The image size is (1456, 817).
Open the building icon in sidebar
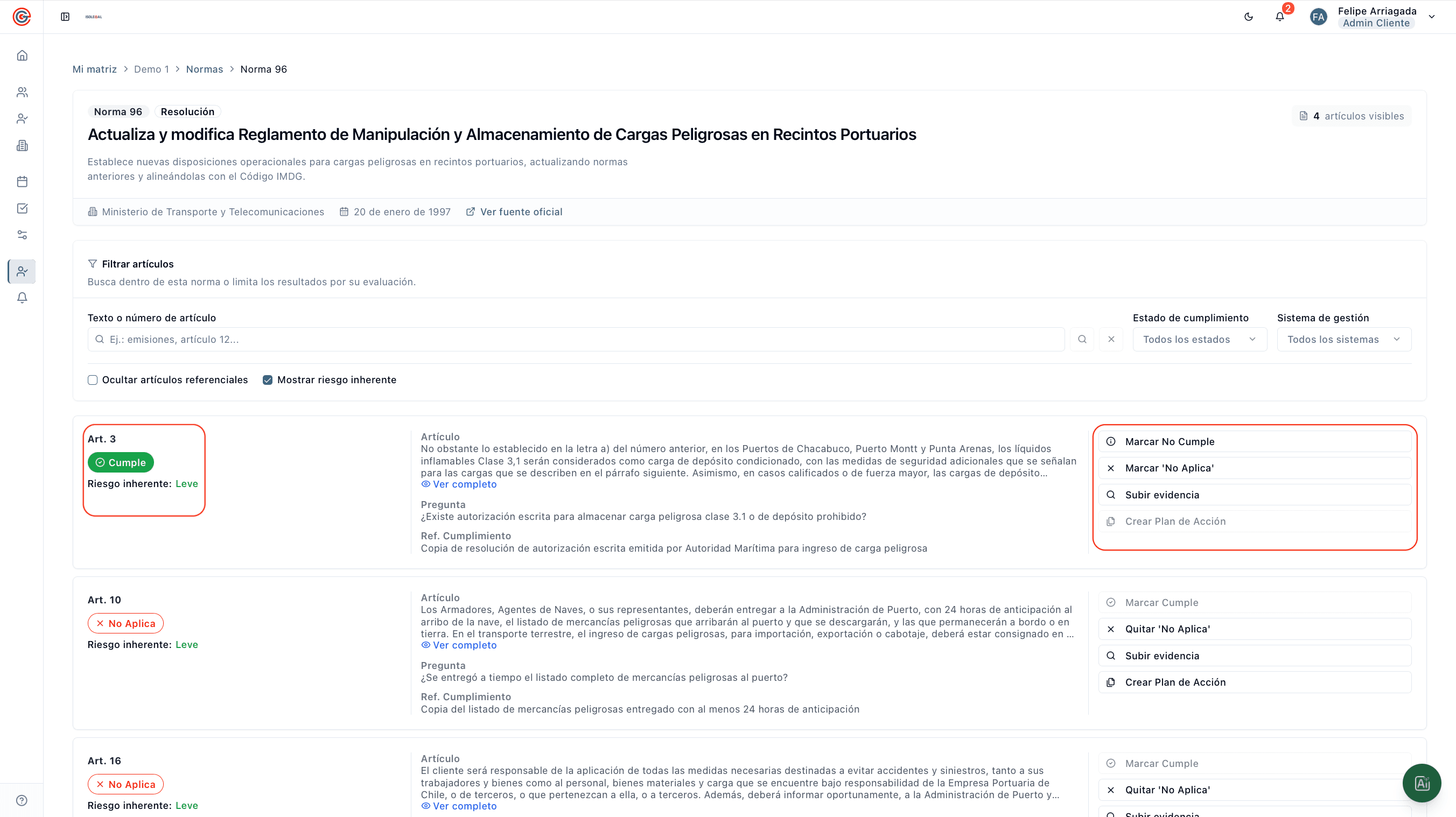coord(22,146)
